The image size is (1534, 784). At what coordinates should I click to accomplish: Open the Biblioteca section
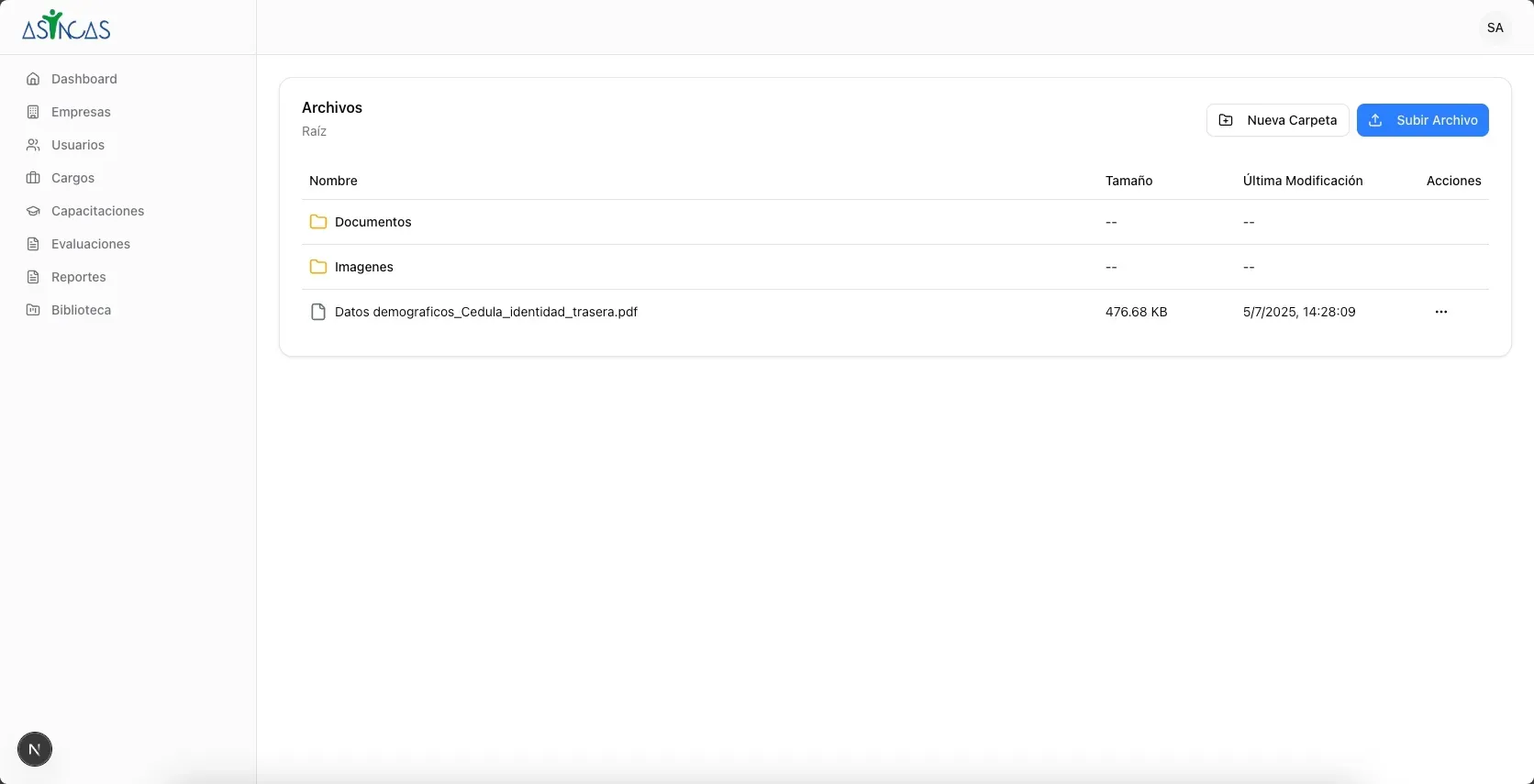[x=81, y=310]
